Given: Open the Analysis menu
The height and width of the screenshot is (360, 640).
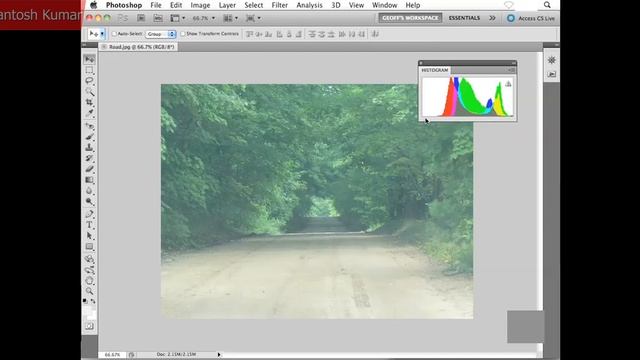Looking at the screenshot, I should click(x=309, y=5).
